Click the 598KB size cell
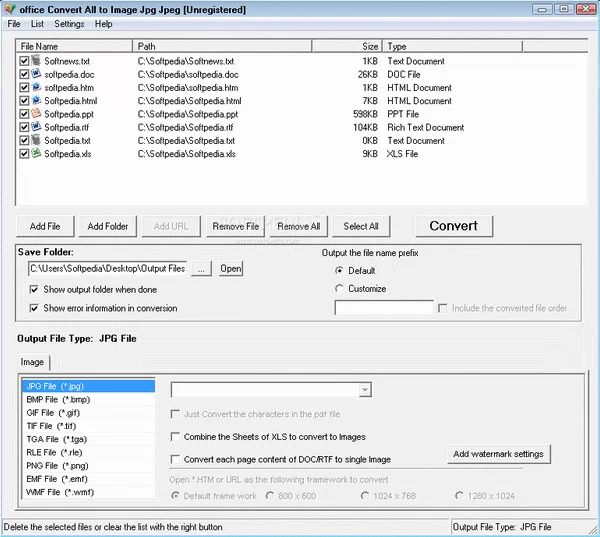The width and height of the screenshot is (600, 537). click(365, 114)
